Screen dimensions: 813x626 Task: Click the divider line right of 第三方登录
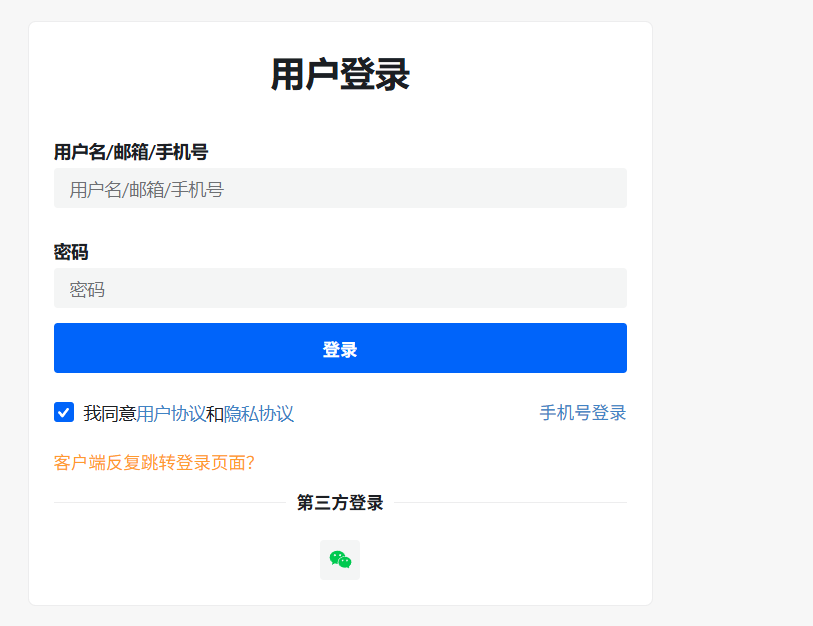click(x=510, y=502)
